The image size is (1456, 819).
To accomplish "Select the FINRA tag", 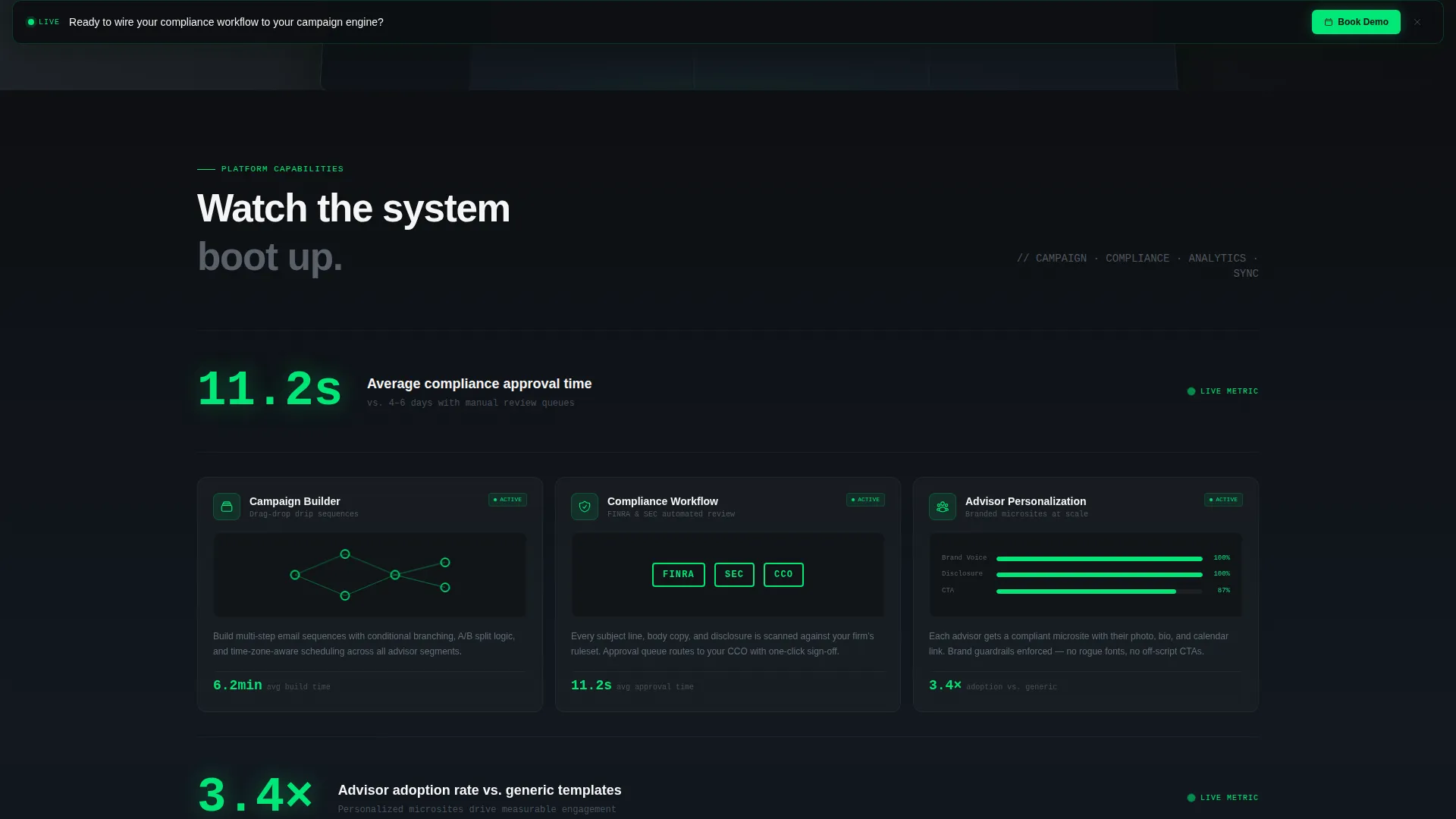I will pos(679,575).
